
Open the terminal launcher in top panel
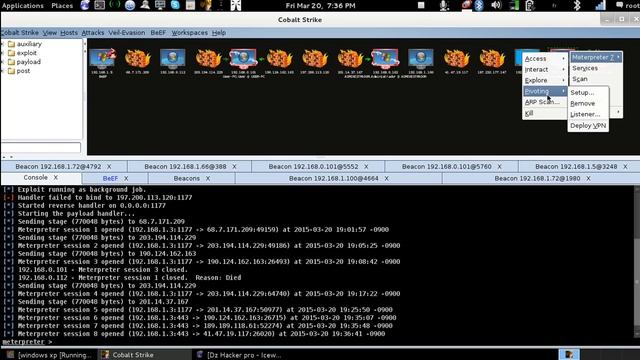coord(100,5)
